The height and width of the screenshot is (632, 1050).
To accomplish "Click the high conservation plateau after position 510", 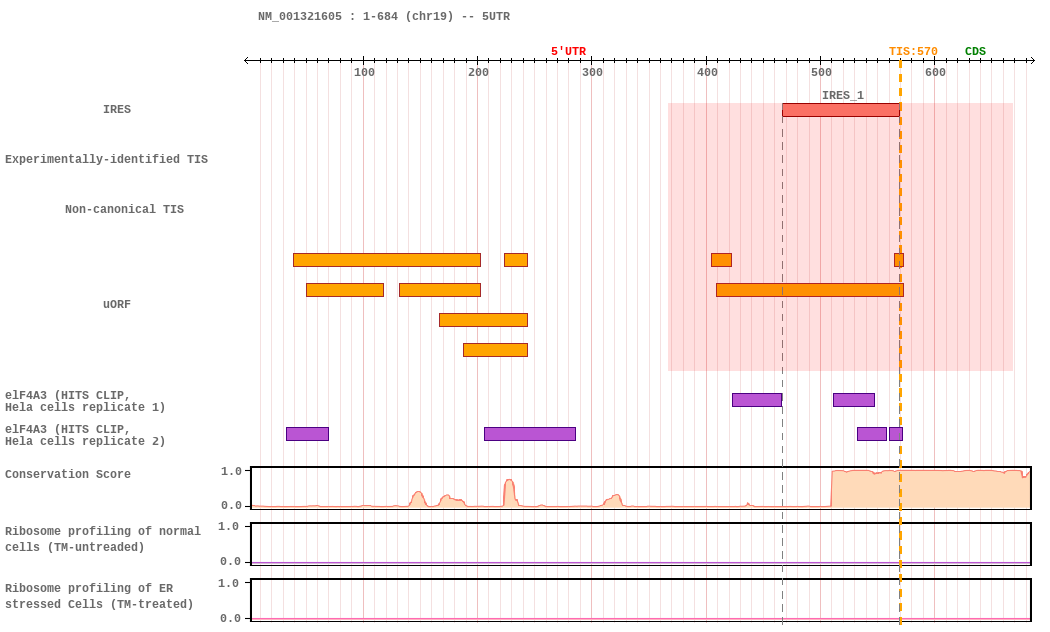I will pos(930,489).
